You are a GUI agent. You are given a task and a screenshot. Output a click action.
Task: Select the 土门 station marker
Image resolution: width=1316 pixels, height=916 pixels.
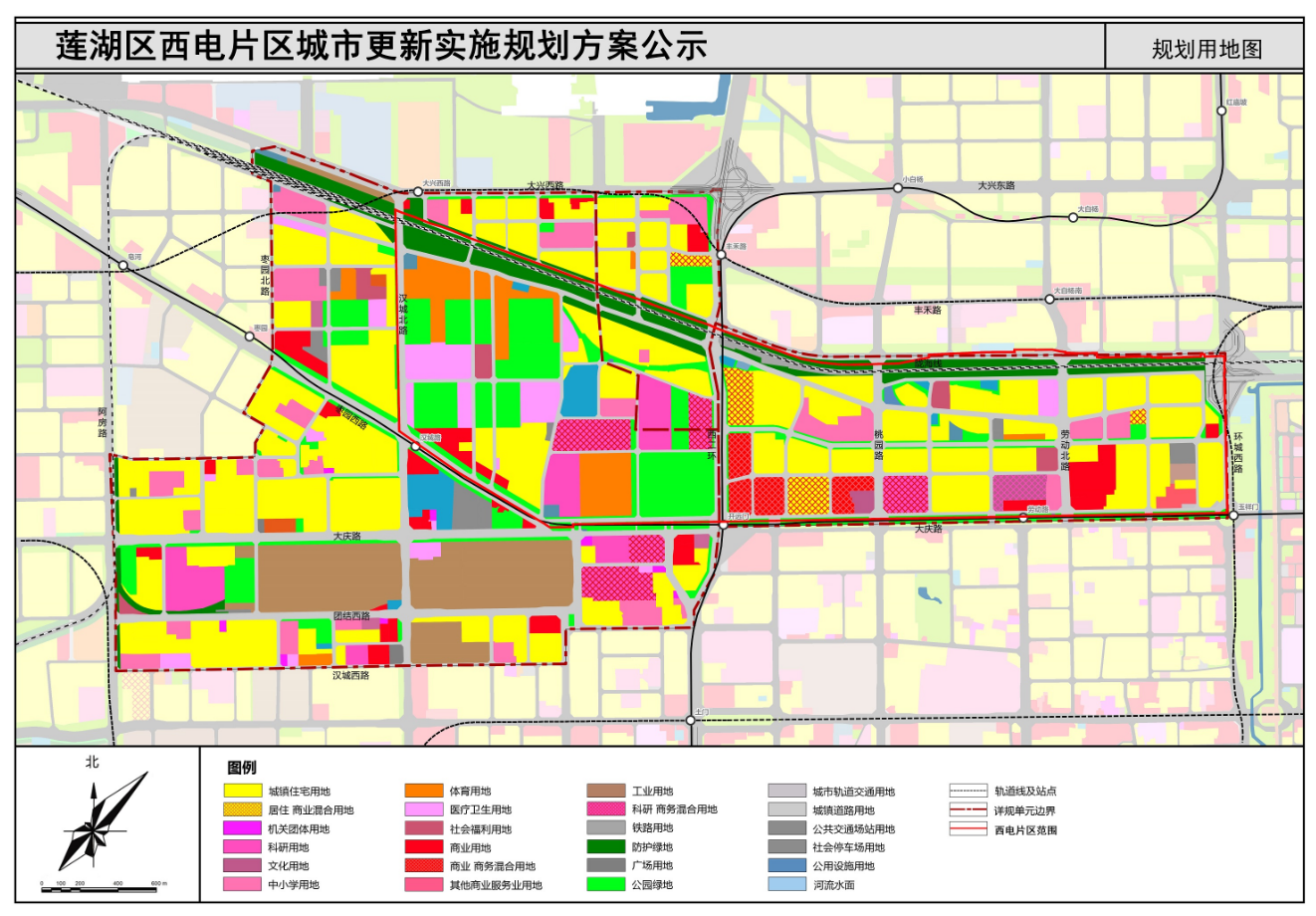click(690, 719)
